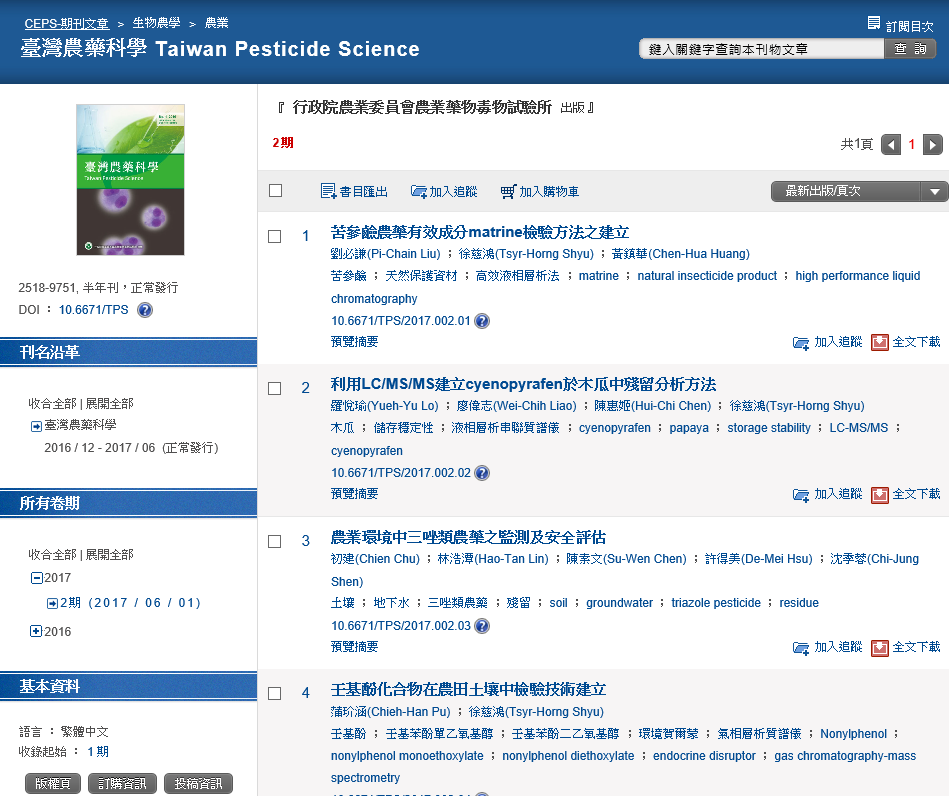Click tracking folder icon for article 1
This screenshot has width=949, height=796.
tap(801, 343)
